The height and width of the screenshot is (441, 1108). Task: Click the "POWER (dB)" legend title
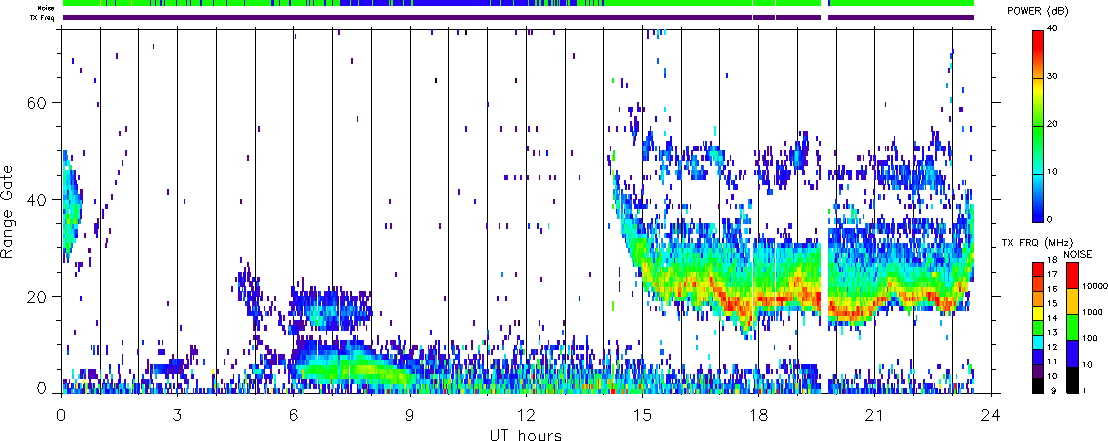[1037, 11]
